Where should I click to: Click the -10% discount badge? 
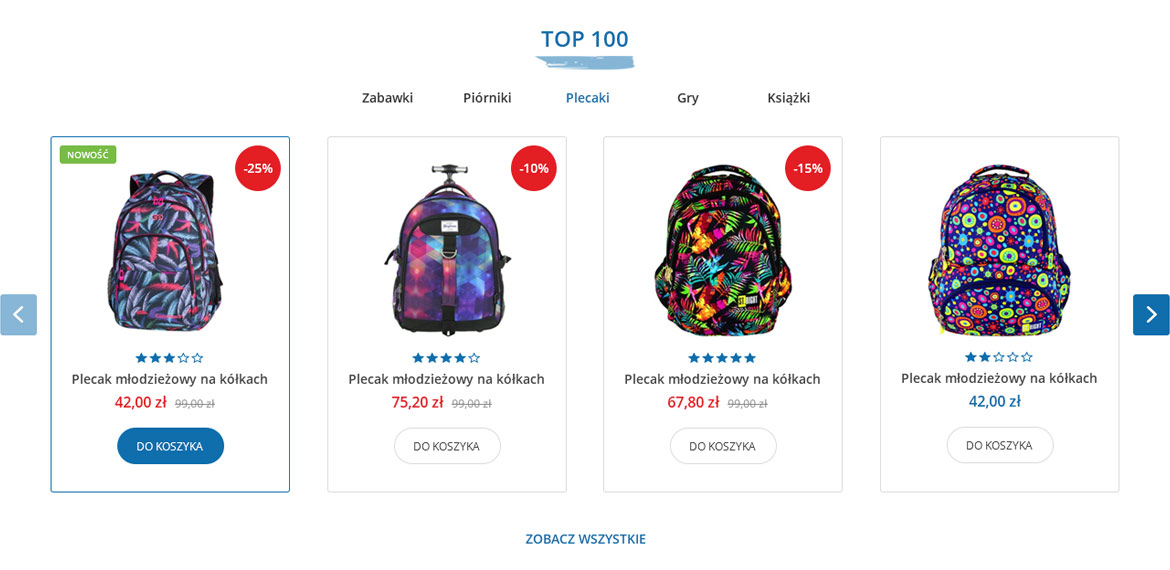[x=534, y=169]
